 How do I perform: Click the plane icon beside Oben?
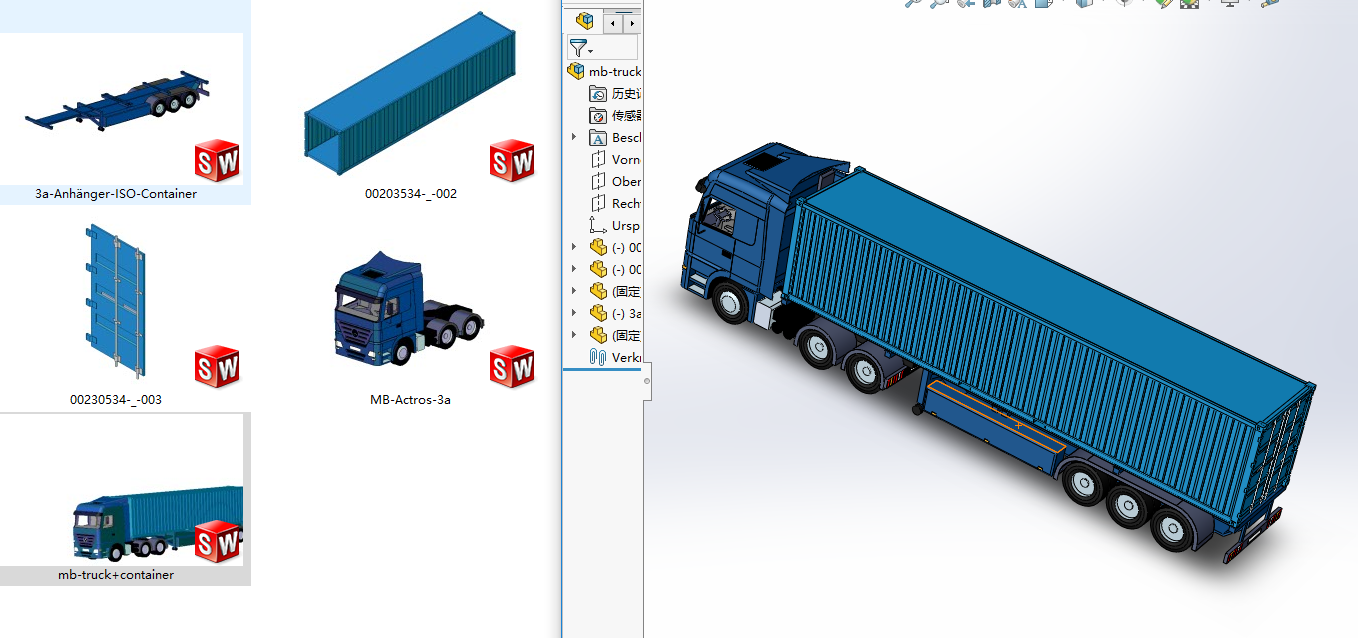point(598,182)
